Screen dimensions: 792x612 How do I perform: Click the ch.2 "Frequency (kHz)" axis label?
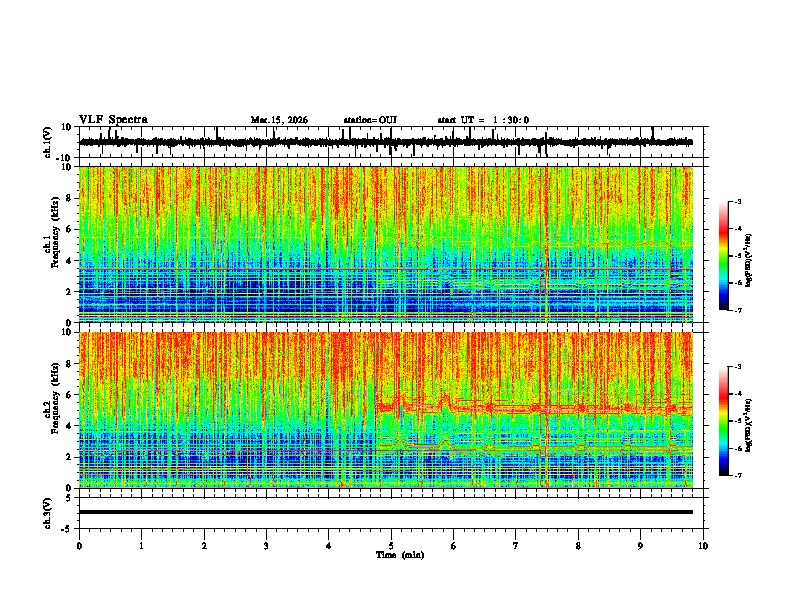point(55,398)
